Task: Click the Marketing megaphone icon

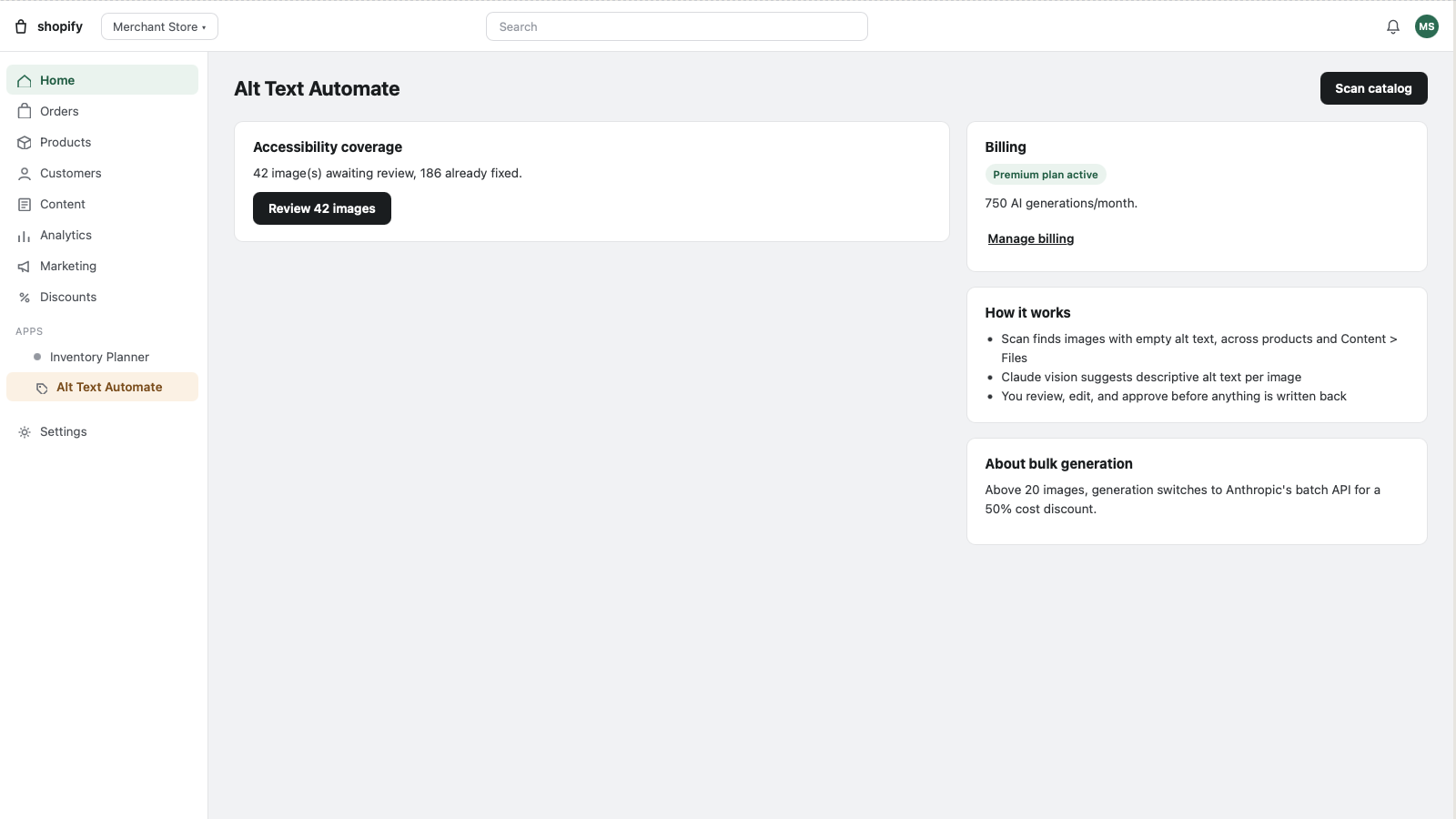Action: [x=25, y=267]
